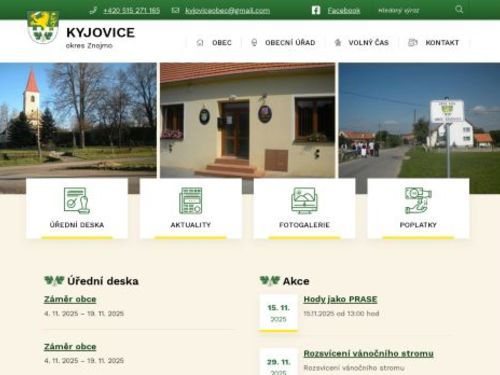Click the picture monitor icon for Fotogalerie

click(x=304, y=200)
